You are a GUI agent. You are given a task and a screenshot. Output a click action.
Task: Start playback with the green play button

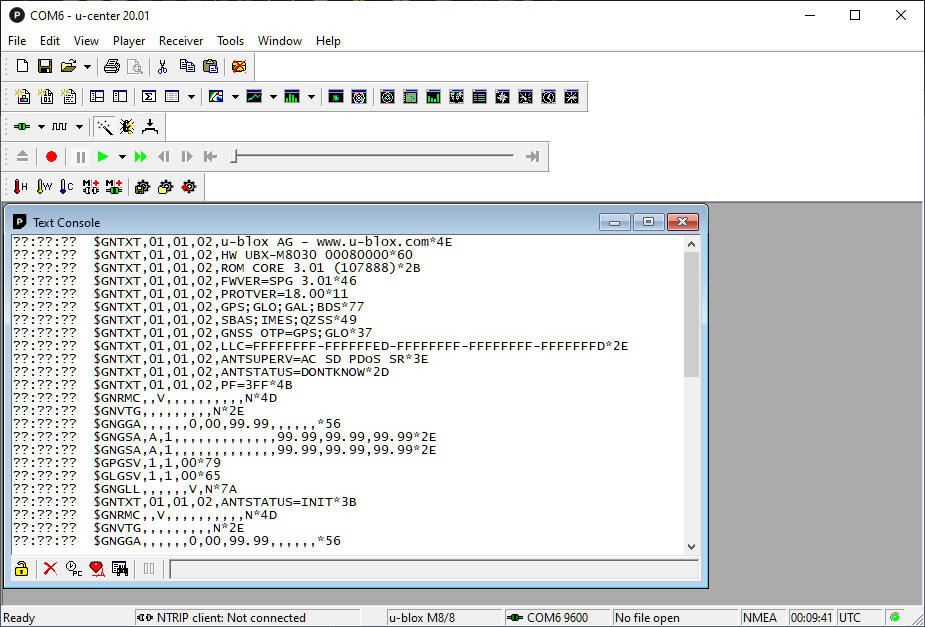click(103, 157)
